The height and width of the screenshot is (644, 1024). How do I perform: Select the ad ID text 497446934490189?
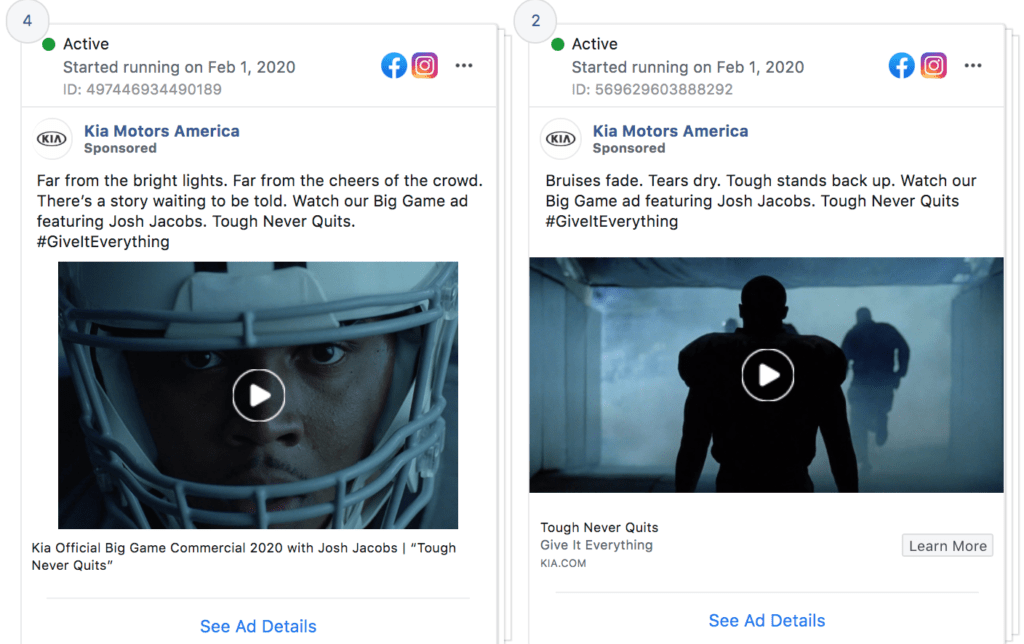tap(153, 89)
